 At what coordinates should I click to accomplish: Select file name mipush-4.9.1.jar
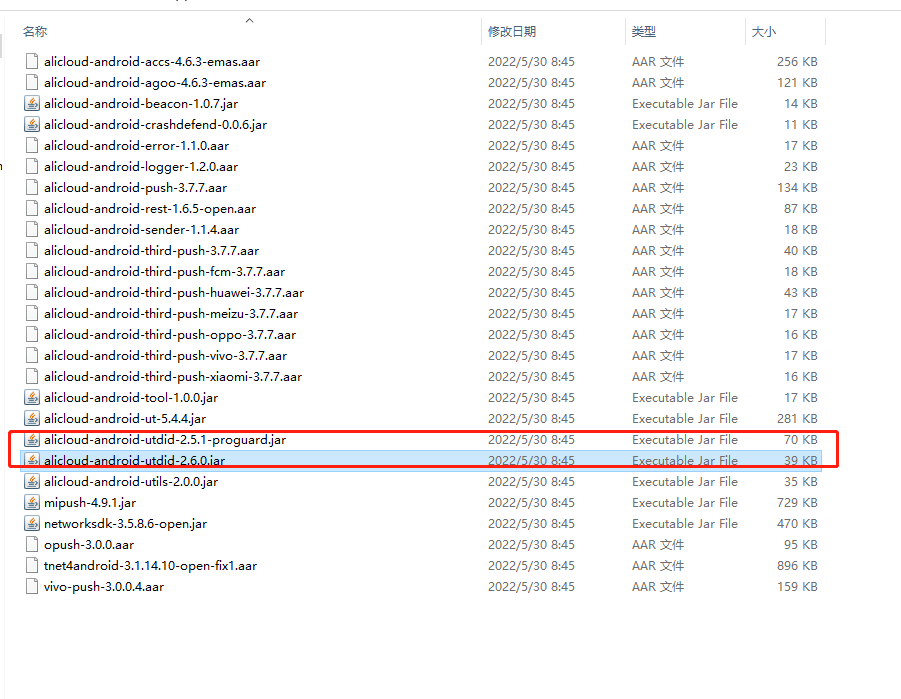click(x=90, y=502)
